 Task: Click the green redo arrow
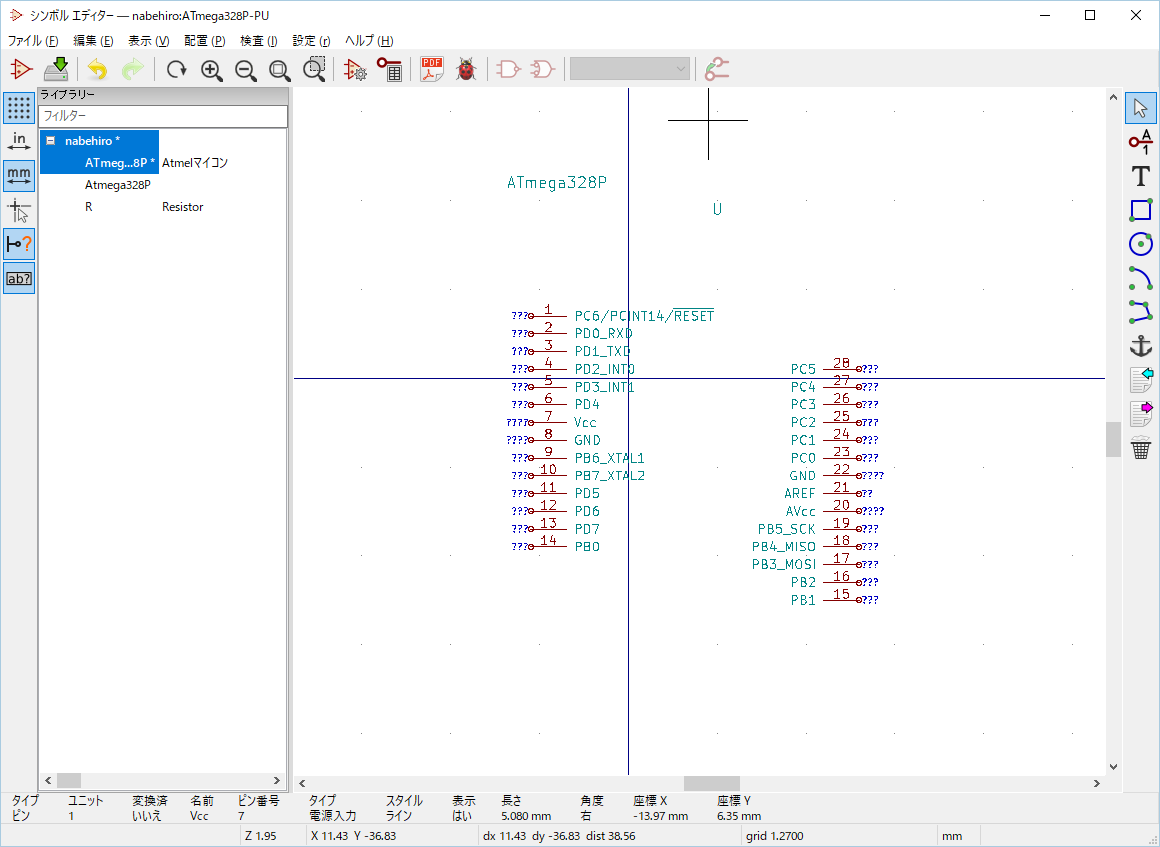coord(132,70)
